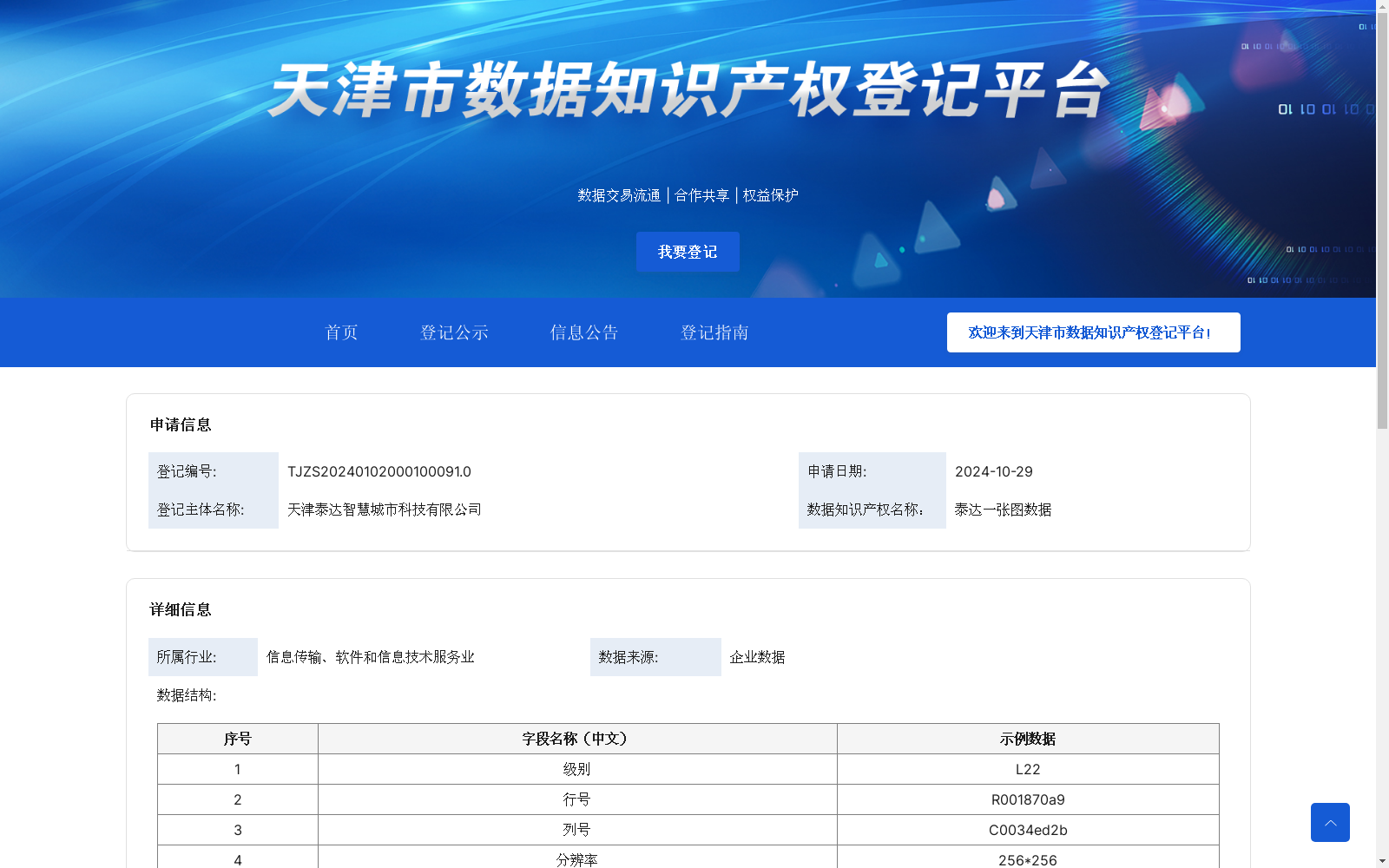Click the 登记主体名称 label

pyautogui.click(x=201, y=510)
